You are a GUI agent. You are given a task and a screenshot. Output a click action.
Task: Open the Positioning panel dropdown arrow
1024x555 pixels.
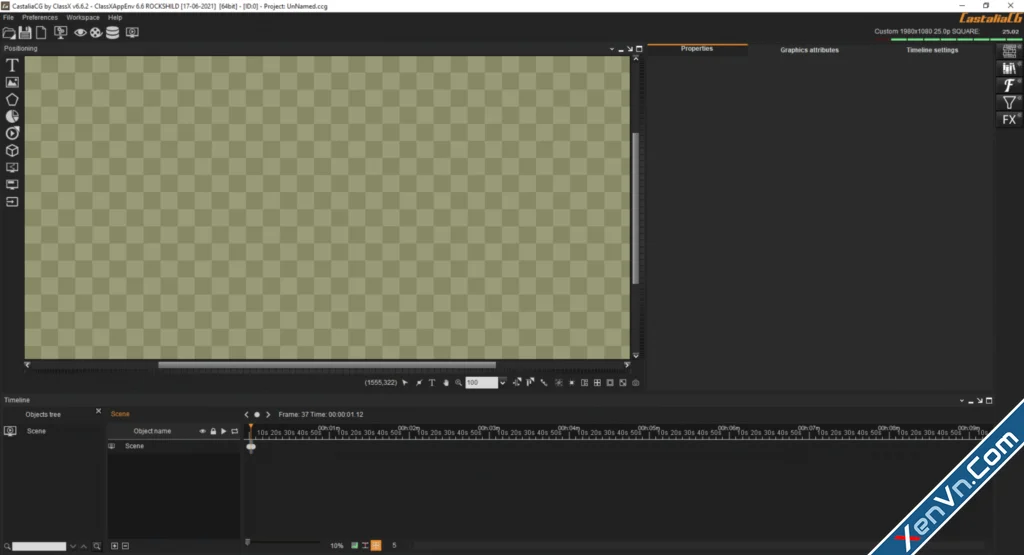tap(611, 49)
